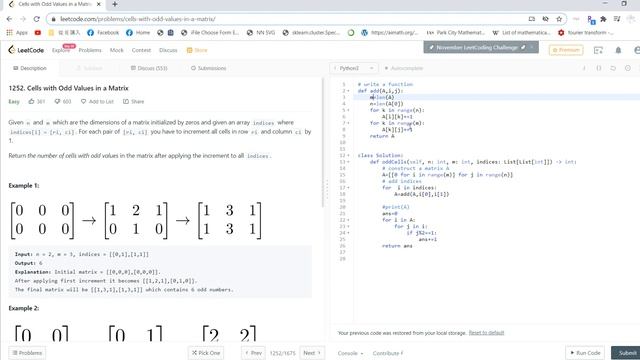This screenshot has width=640, height=360.
Task: Reset code using the editor revert icon
Action: pos(613,68)
